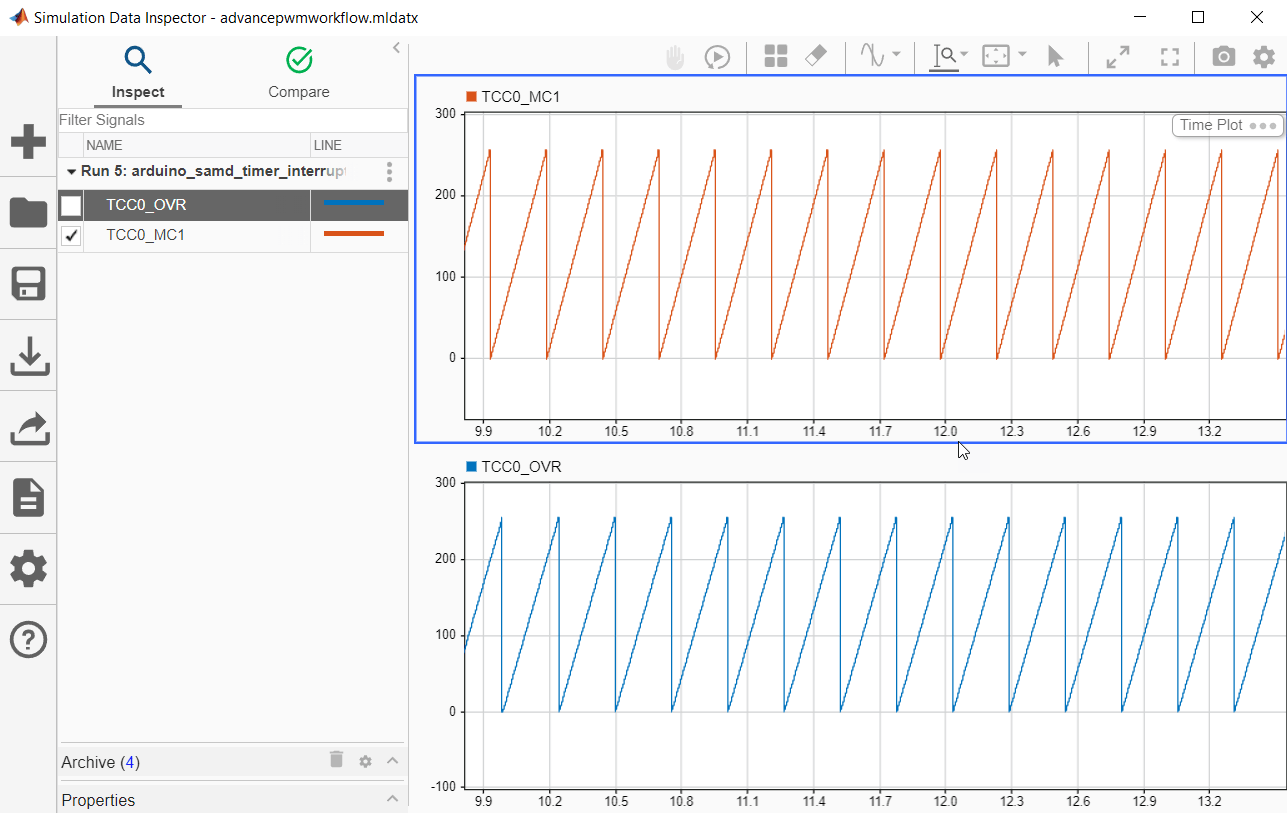Viewport: 1287px width, 813px height.
Task: Expand the Archive section chevron
Action: coord(392,761)
